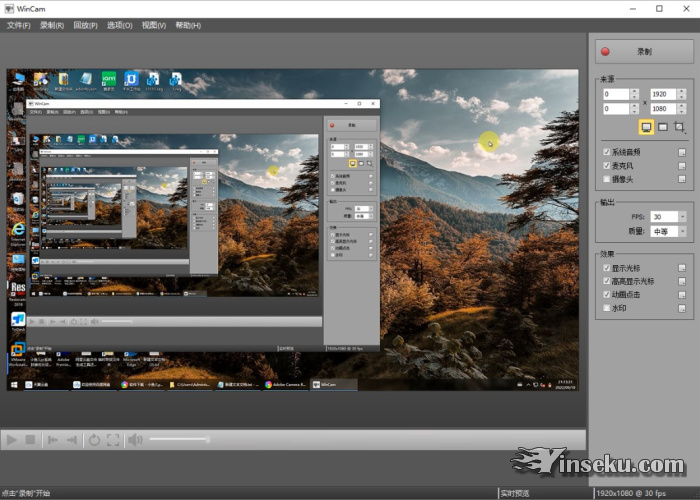Select region crop capture icon
Viewport: 700px width, 500px height.
click(x=679, y=127)
